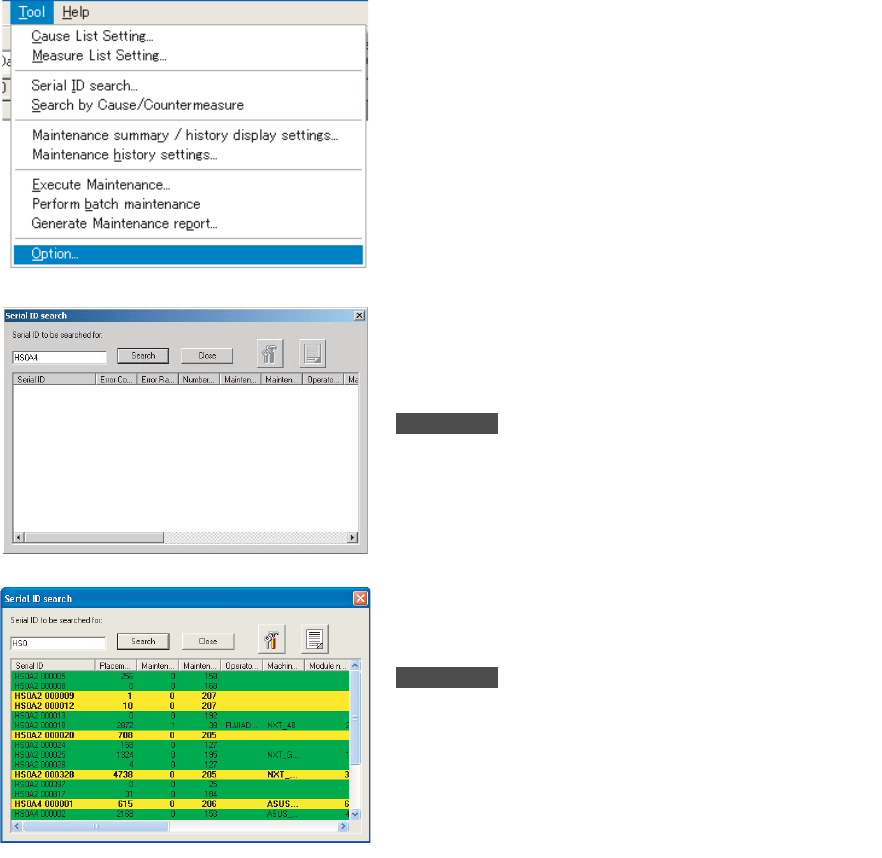Click grayed report sheet icon in empty-results dialog
Image resolution: width=882 pixels, height=858 pixels.
point(313,353)
